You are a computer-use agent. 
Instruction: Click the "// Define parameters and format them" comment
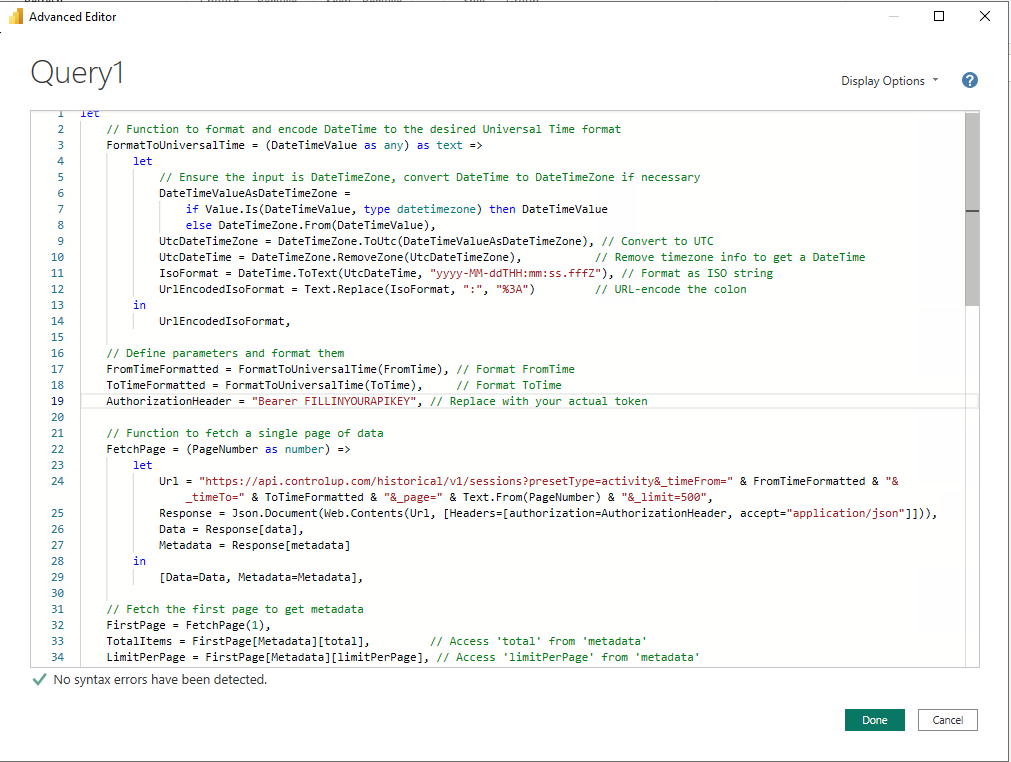click(x=225, y=353)
